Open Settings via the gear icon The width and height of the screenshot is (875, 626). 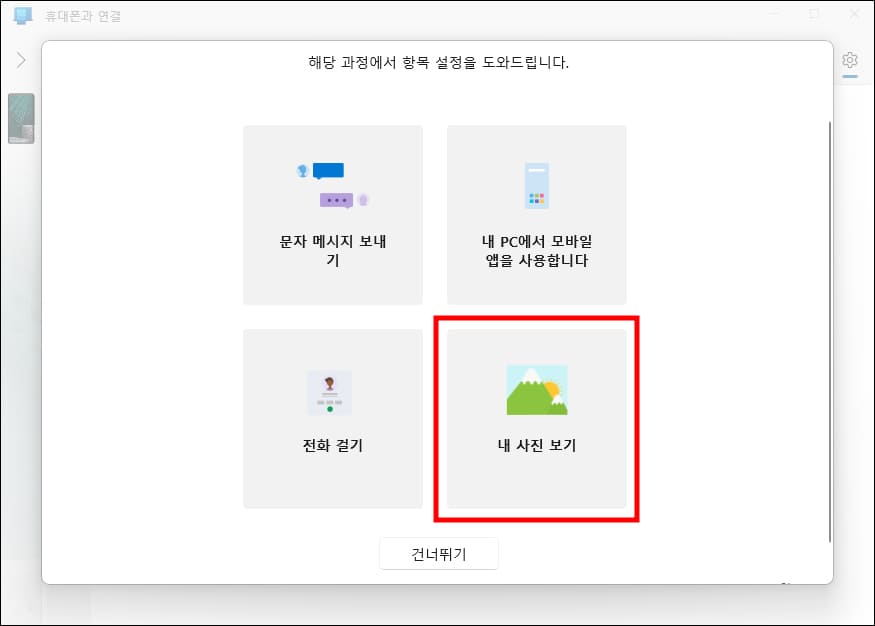(x=850, y=60)
